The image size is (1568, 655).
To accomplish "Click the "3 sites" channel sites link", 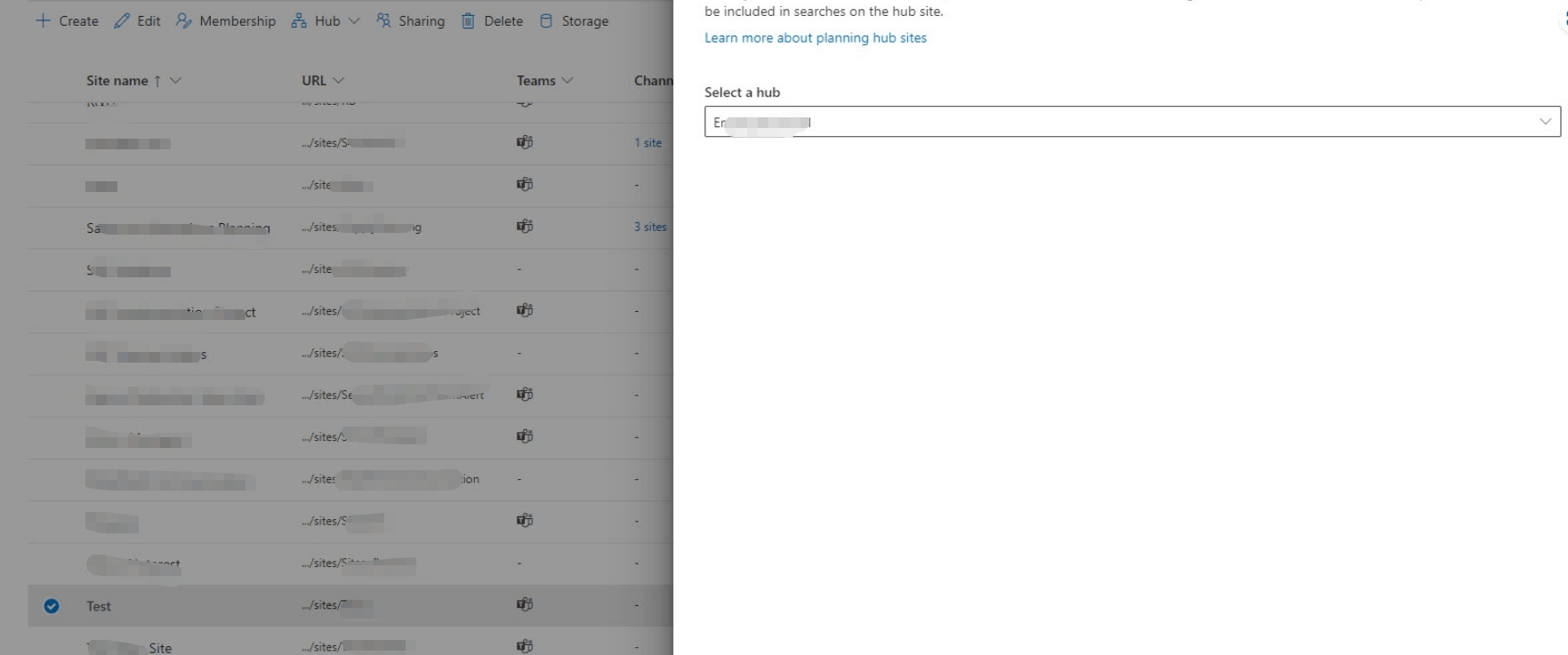I will coord(650,227).
